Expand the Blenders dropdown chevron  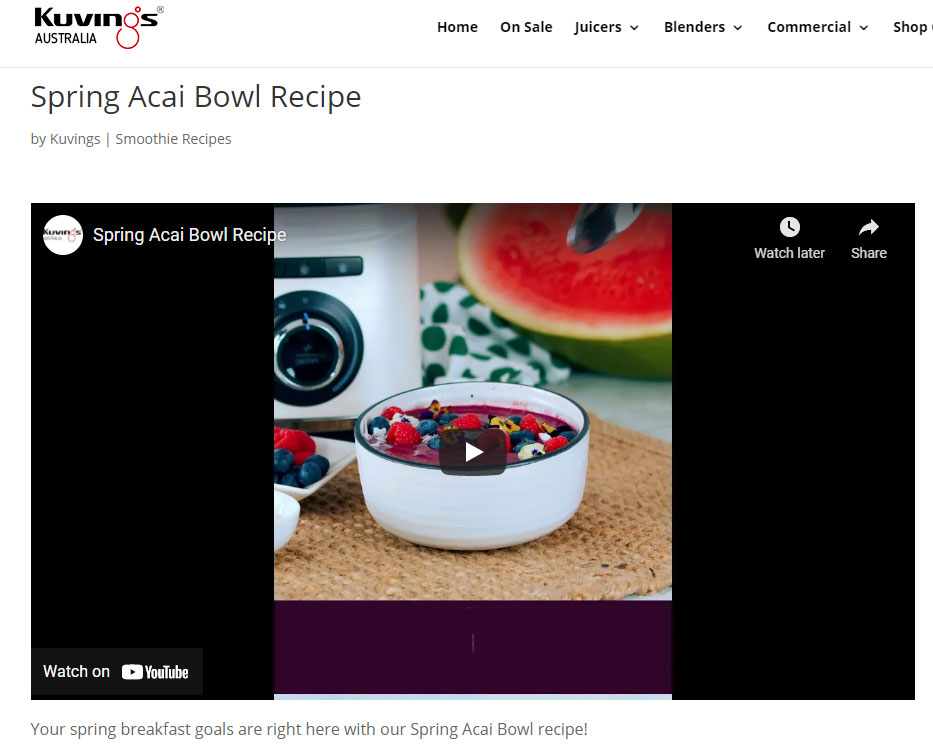(x=738, y=28)
